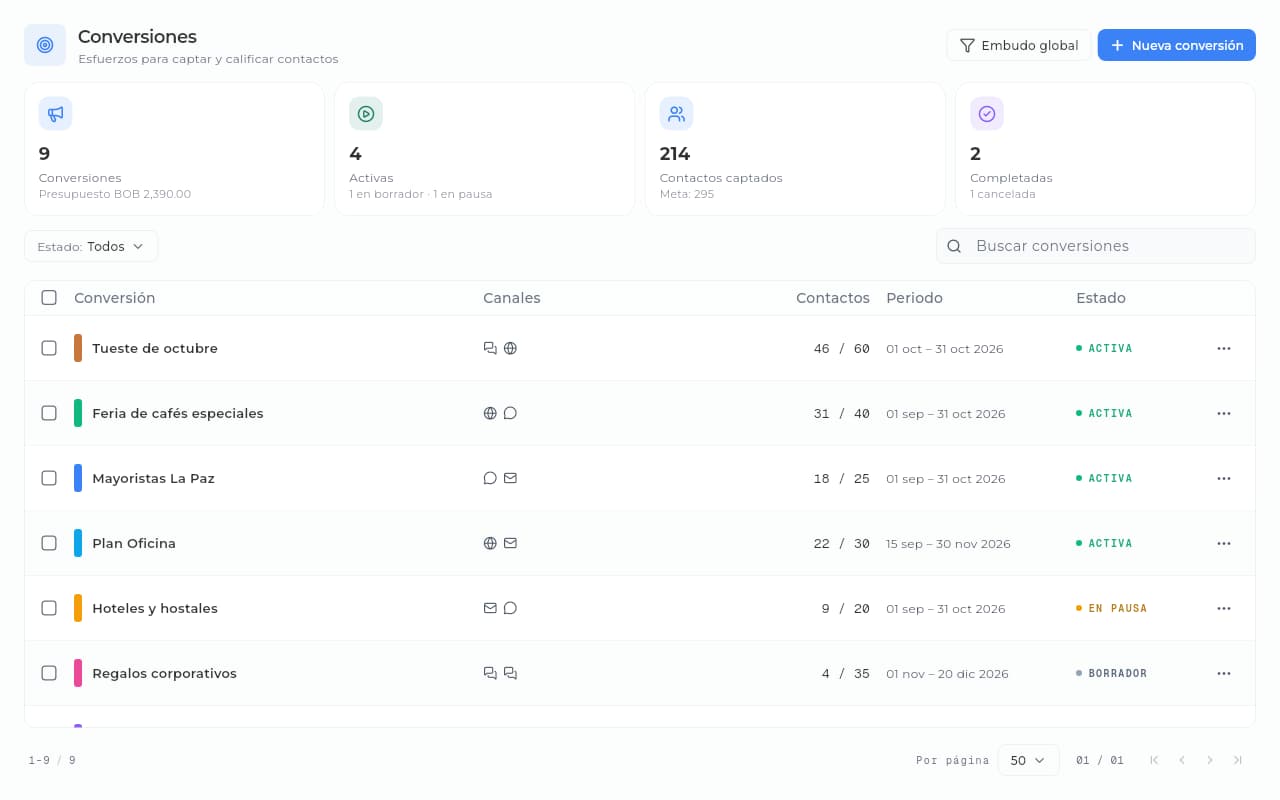Click the people icon on Contactos captados card
The image size is (1280, 800).
677,114
